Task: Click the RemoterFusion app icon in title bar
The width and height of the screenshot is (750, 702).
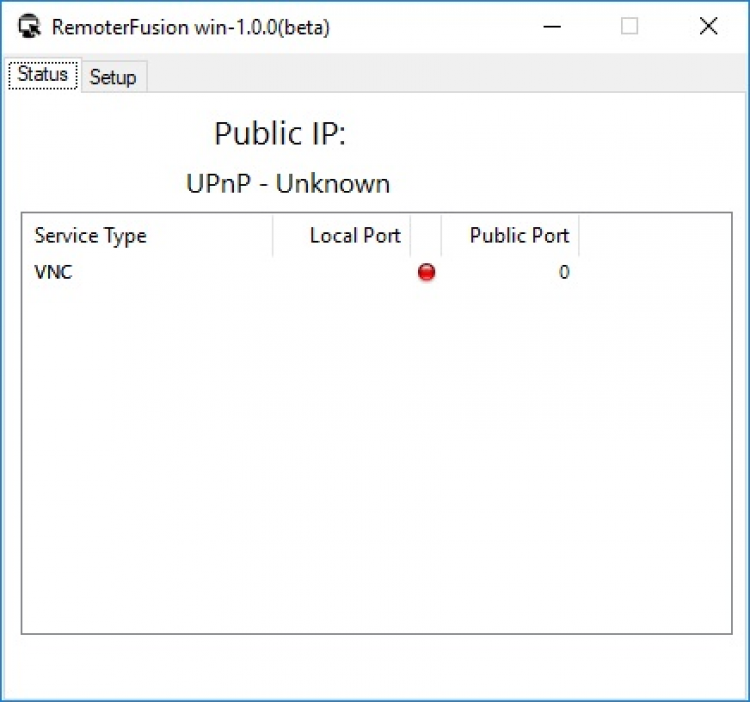Action: (30, 27)
